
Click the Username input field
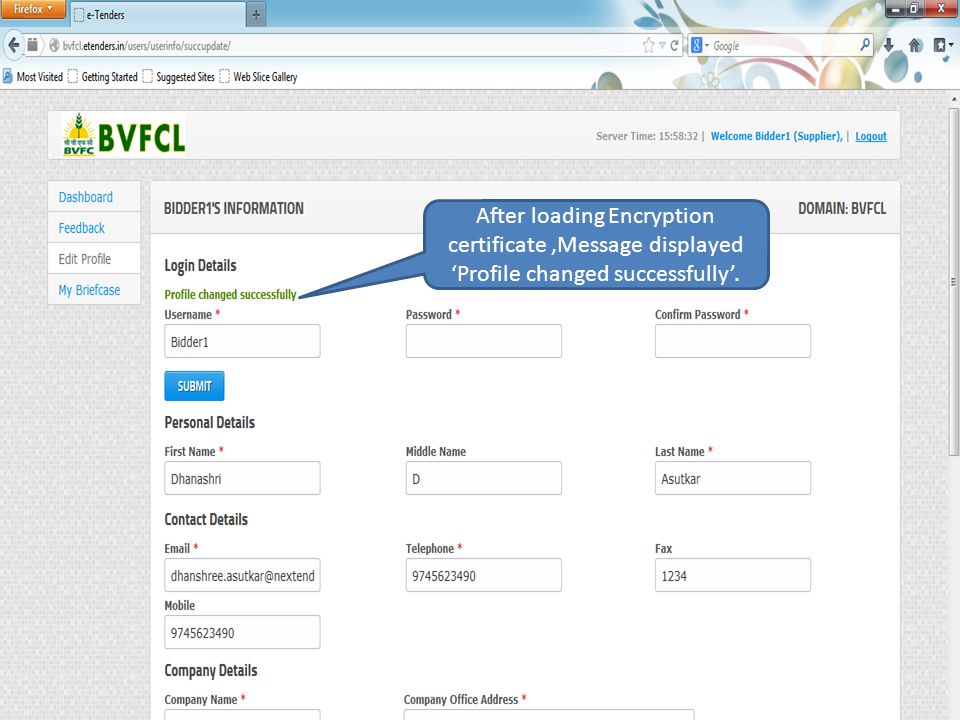pos(242,341)
